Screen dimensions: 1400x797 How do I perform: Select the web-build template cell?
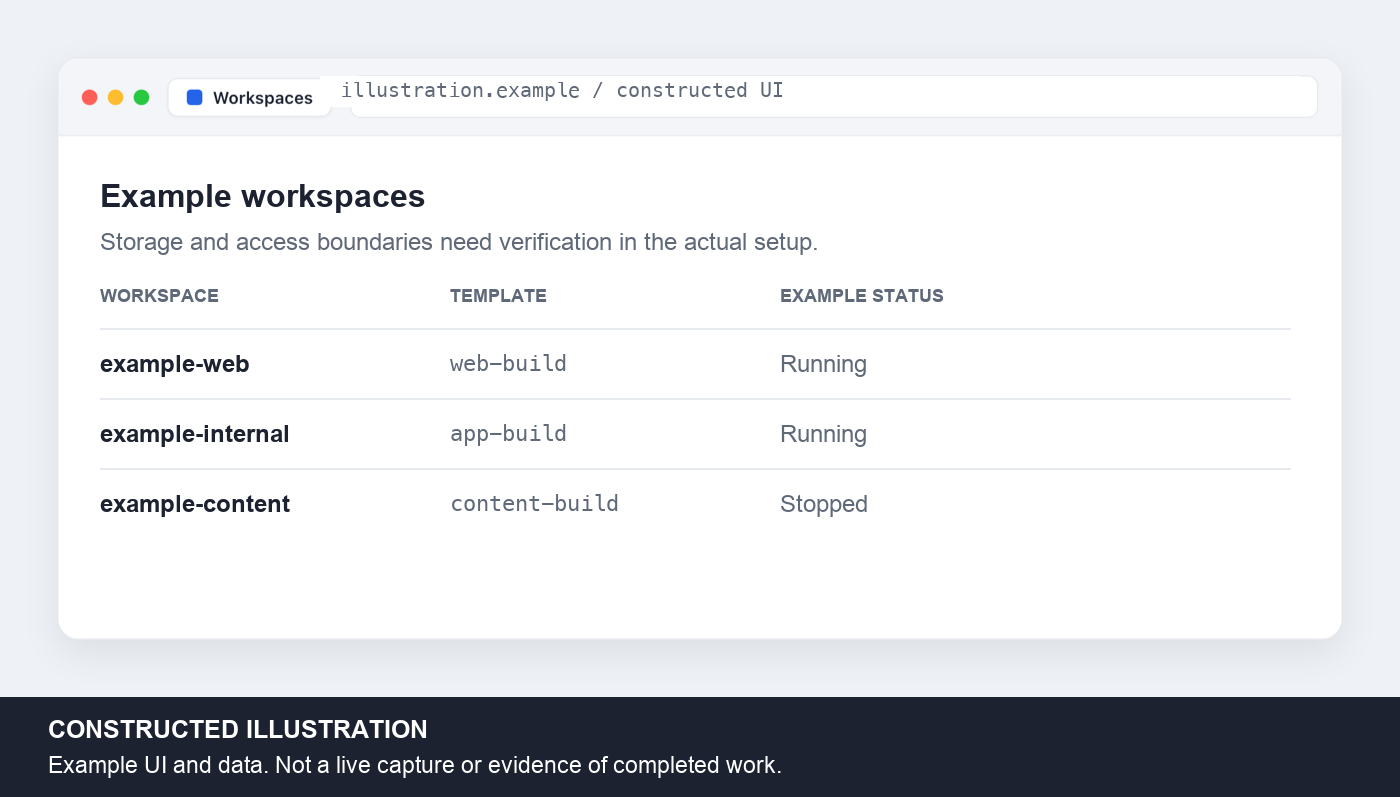508,363
